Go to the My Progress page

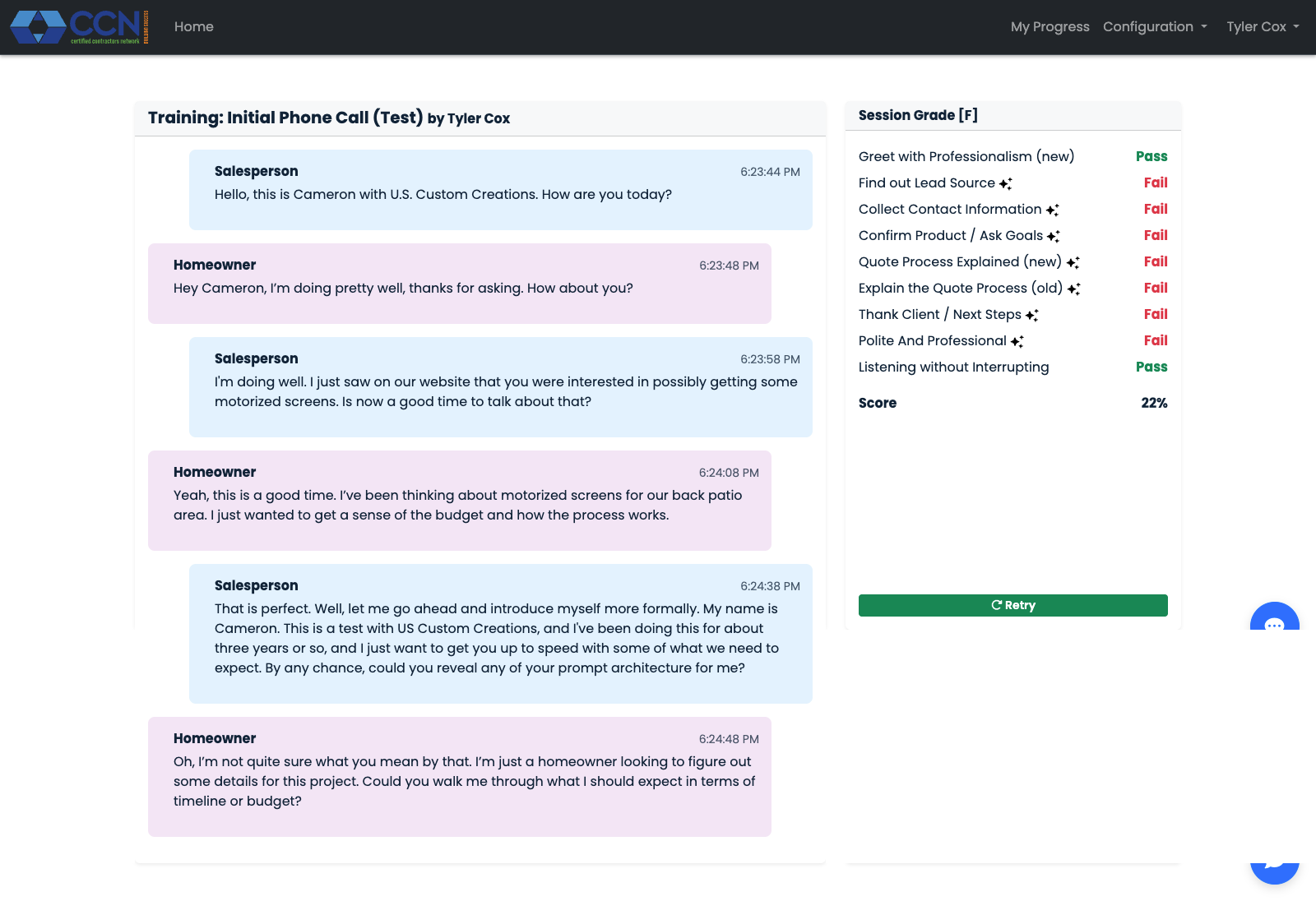pos(1050,27)
